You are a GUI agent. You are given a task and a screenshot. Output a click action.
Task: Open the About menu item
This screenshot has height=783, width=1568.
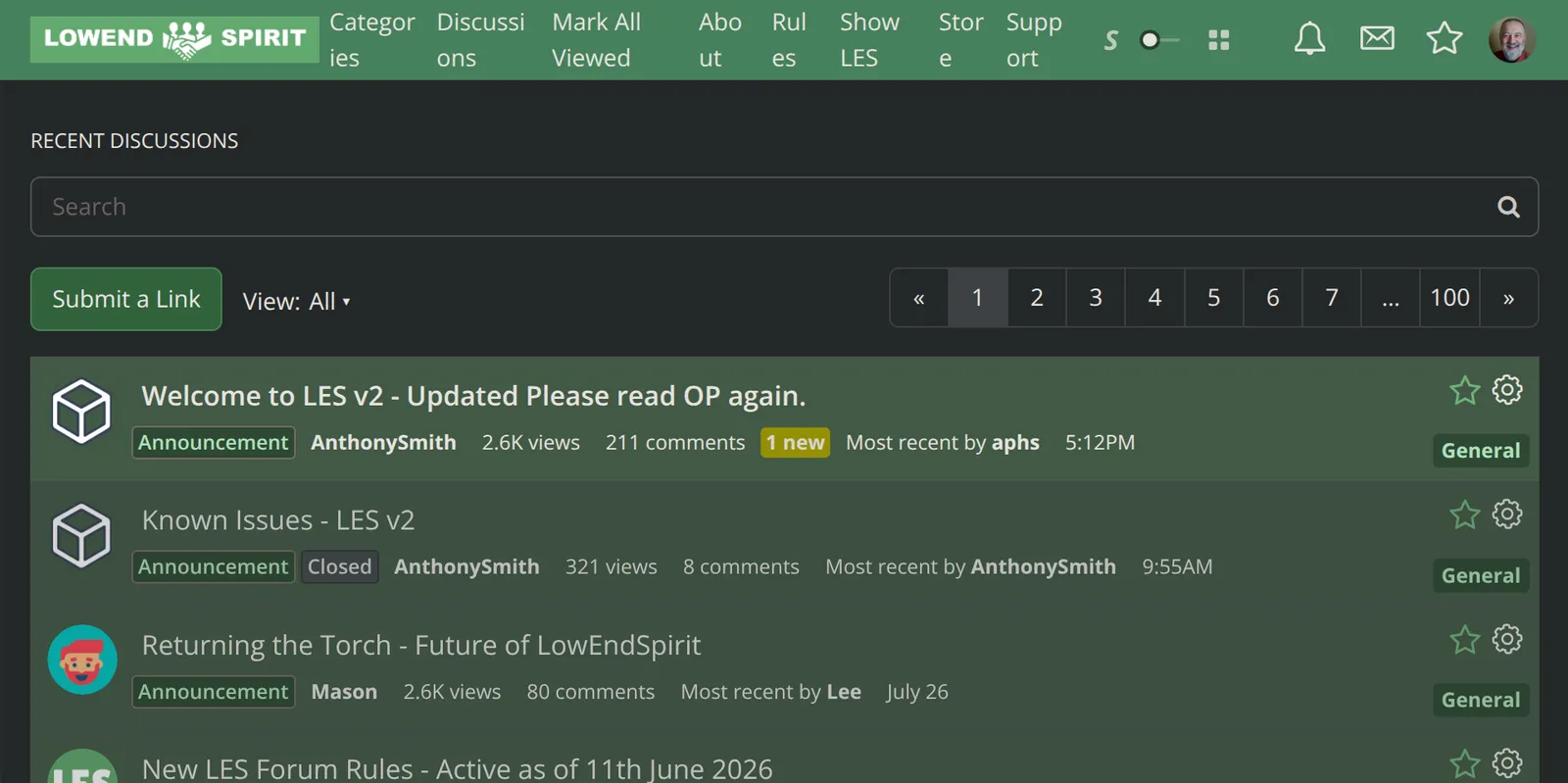(x=720, y=40)
